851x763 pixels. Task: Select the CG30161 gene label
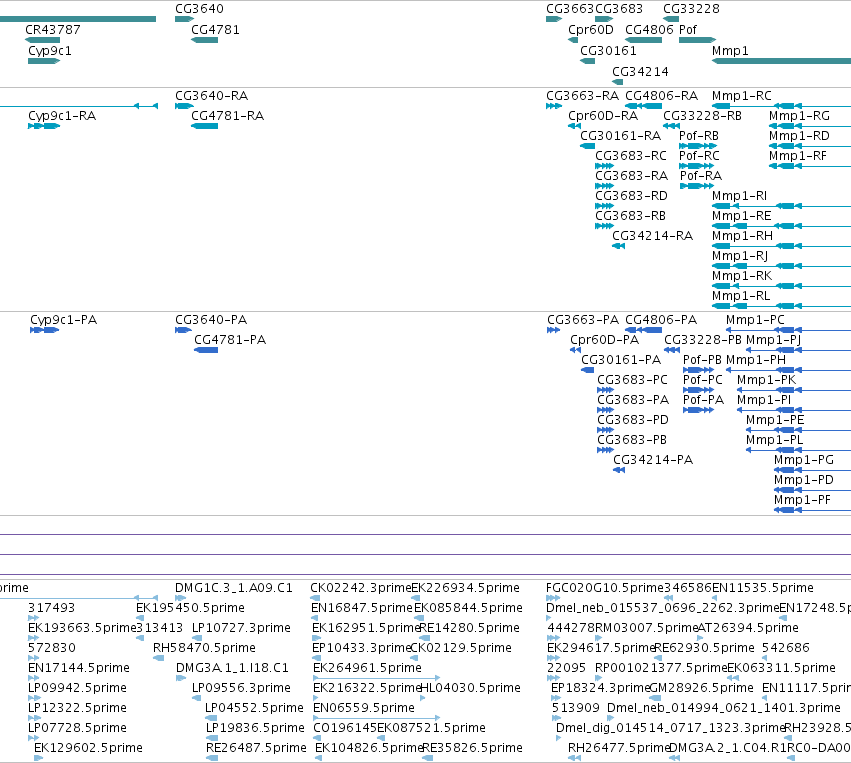pyautogui.click(x=608, y=50)
